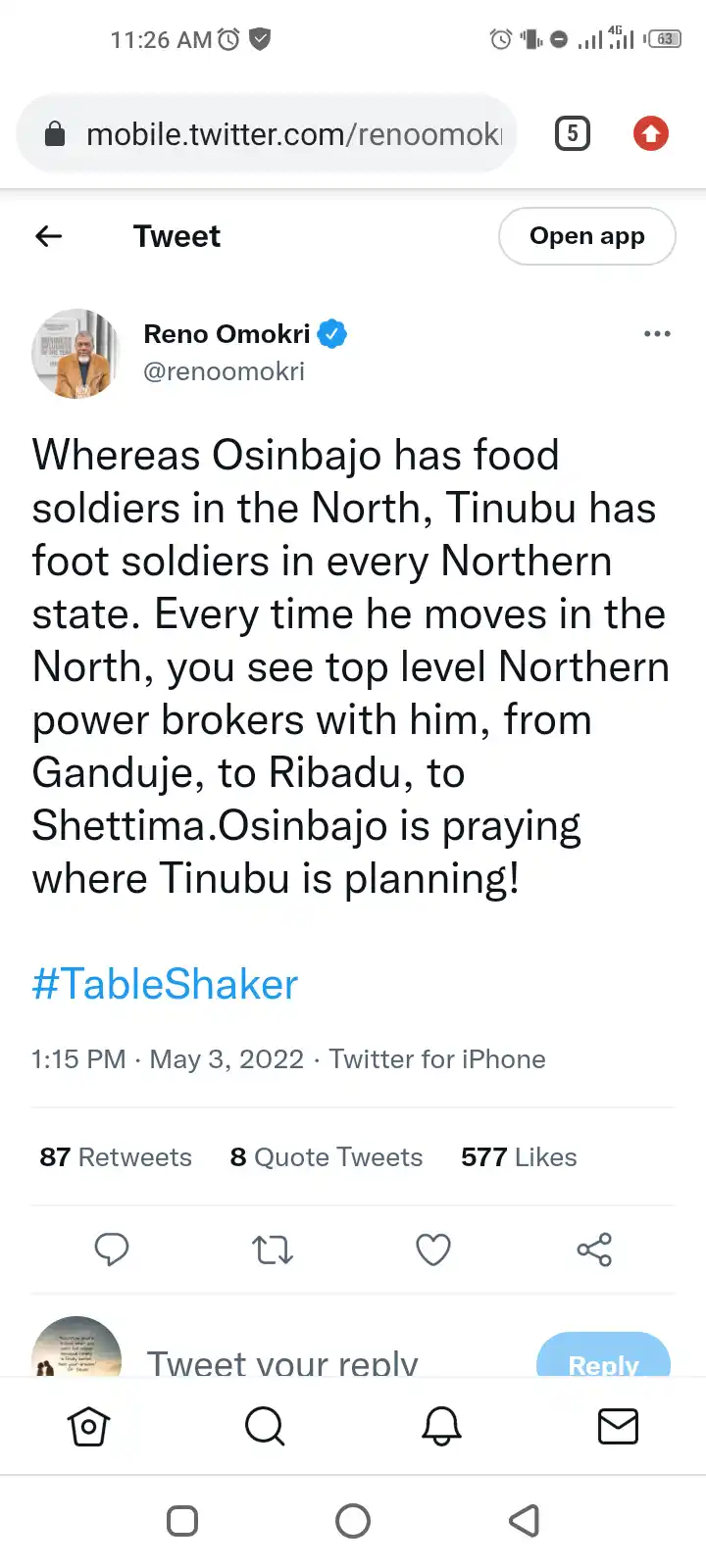Tap Open app to launch Twitter
This screenshot has width=706, height=1568.
click(x=586, y=236)
